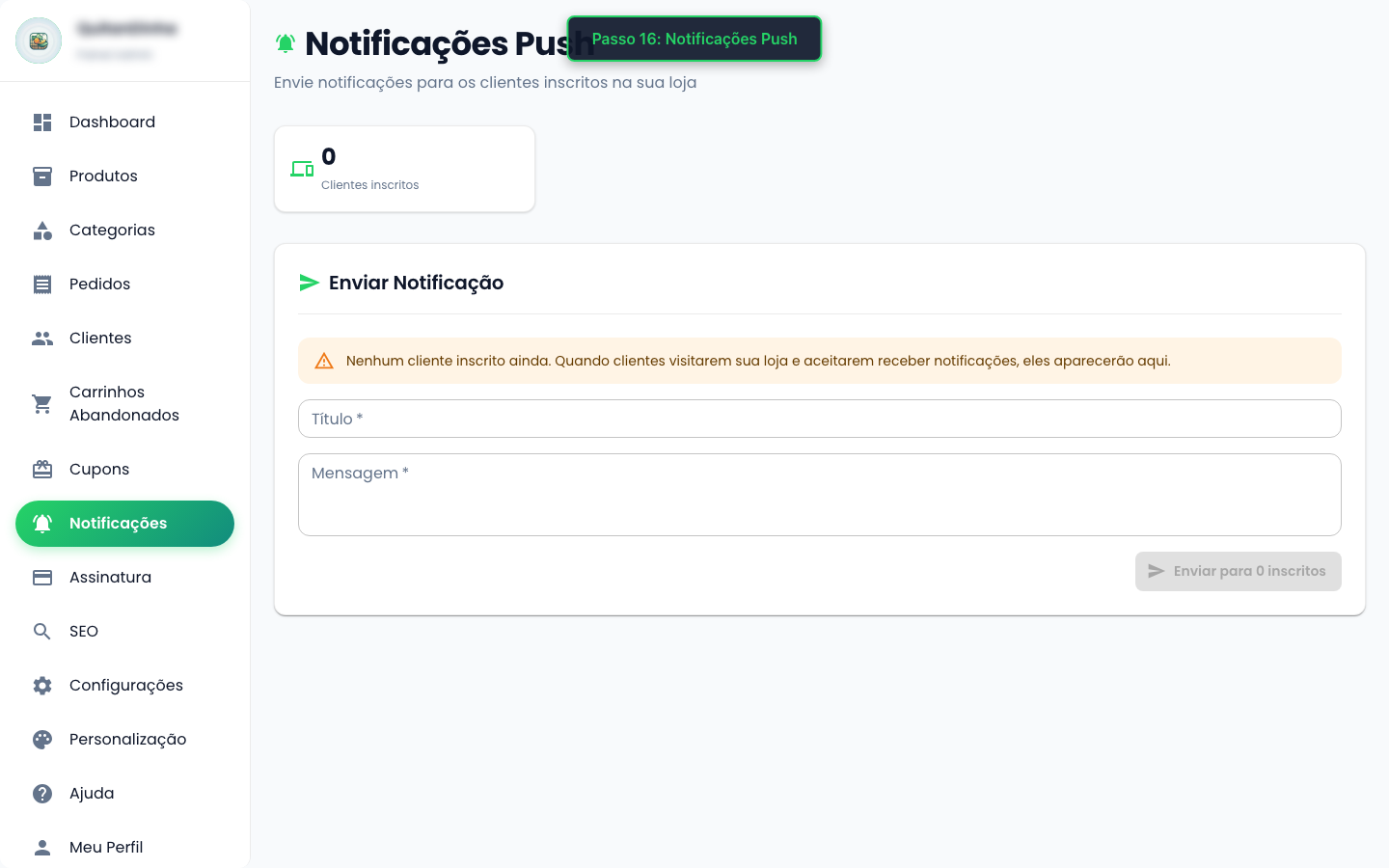Open the Produtos section via its icon

(42, 176)
